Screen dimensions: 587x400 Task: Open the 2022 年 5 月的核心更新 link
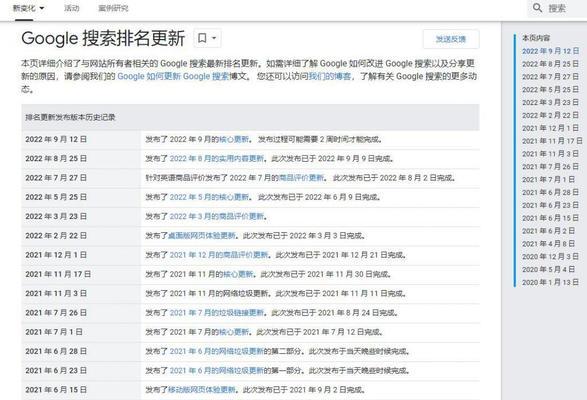209,197
